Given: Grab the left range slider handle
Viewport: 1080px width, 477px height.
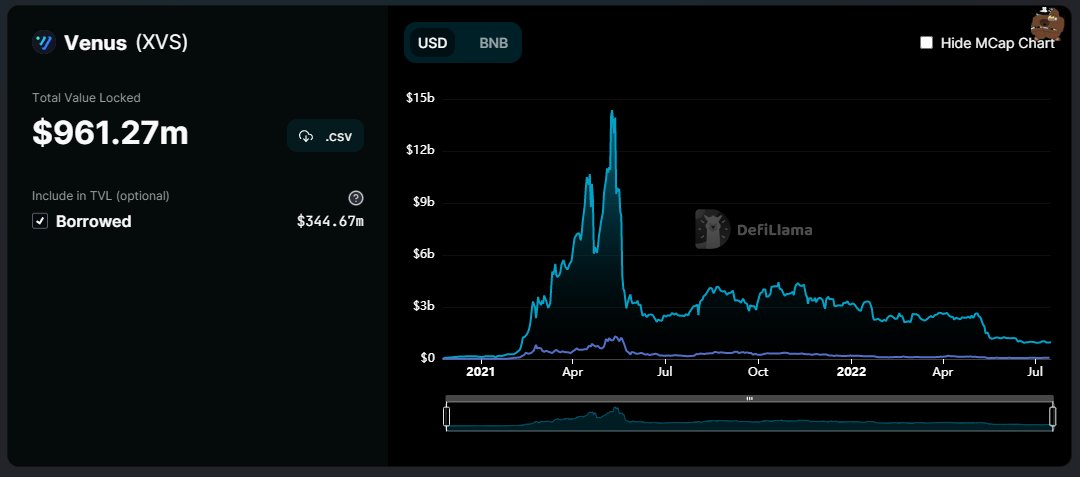Looking at the screenshot, I should tap(446, 416).
